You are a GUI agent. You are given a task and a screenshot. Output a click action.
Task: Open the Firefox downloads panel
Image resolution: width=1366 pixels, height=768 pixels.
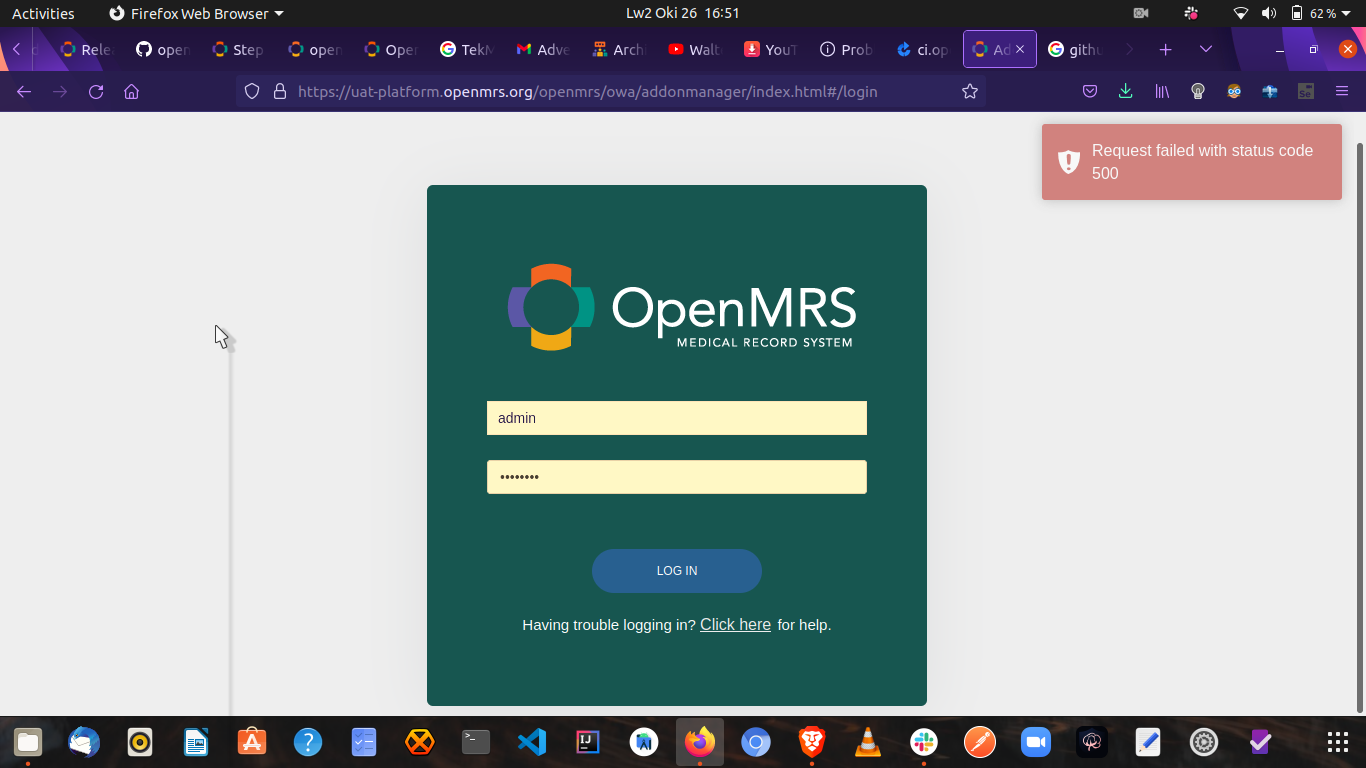tap(1125, 91)
